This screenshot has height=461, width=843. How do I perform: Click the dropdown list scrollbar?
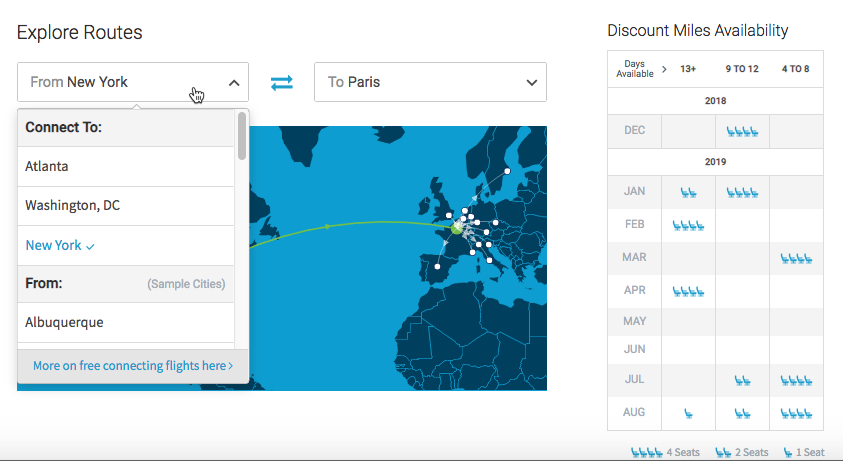point(242,135)
